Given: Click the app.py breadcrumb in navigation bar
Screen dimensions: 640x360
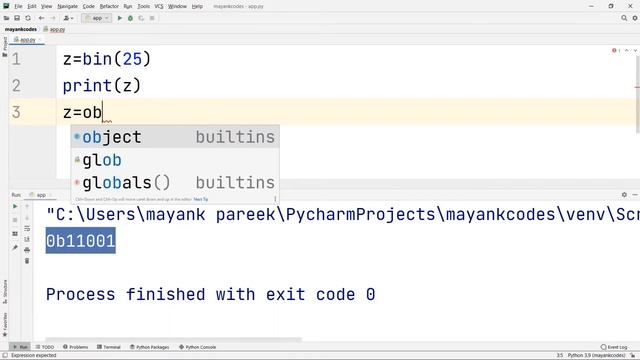Looking at the screenshot, I should [54, 29].
